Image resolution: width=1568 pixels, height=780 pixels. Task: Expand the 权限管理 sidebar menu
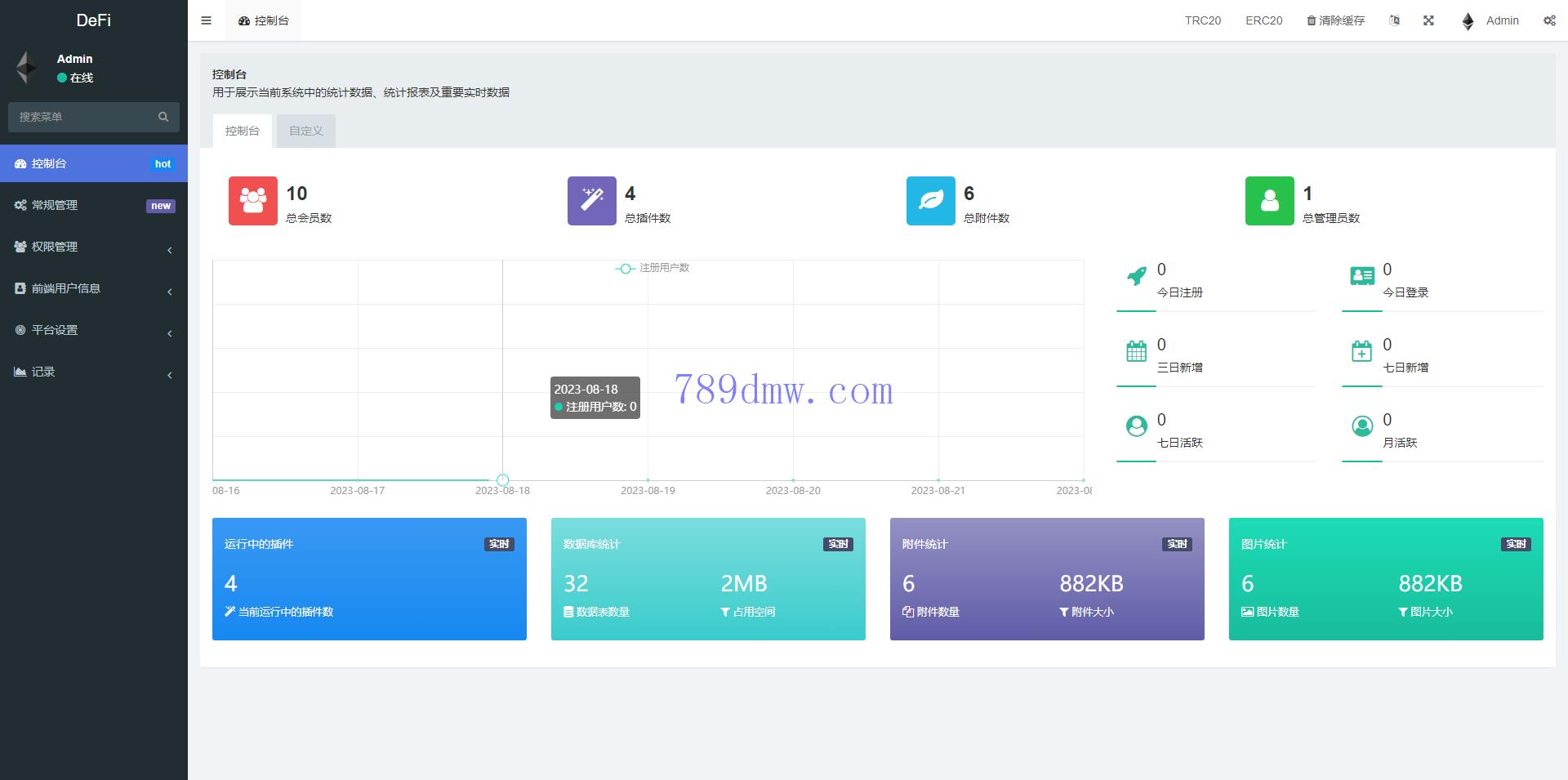pyautogui.click(x=94, y=247)
